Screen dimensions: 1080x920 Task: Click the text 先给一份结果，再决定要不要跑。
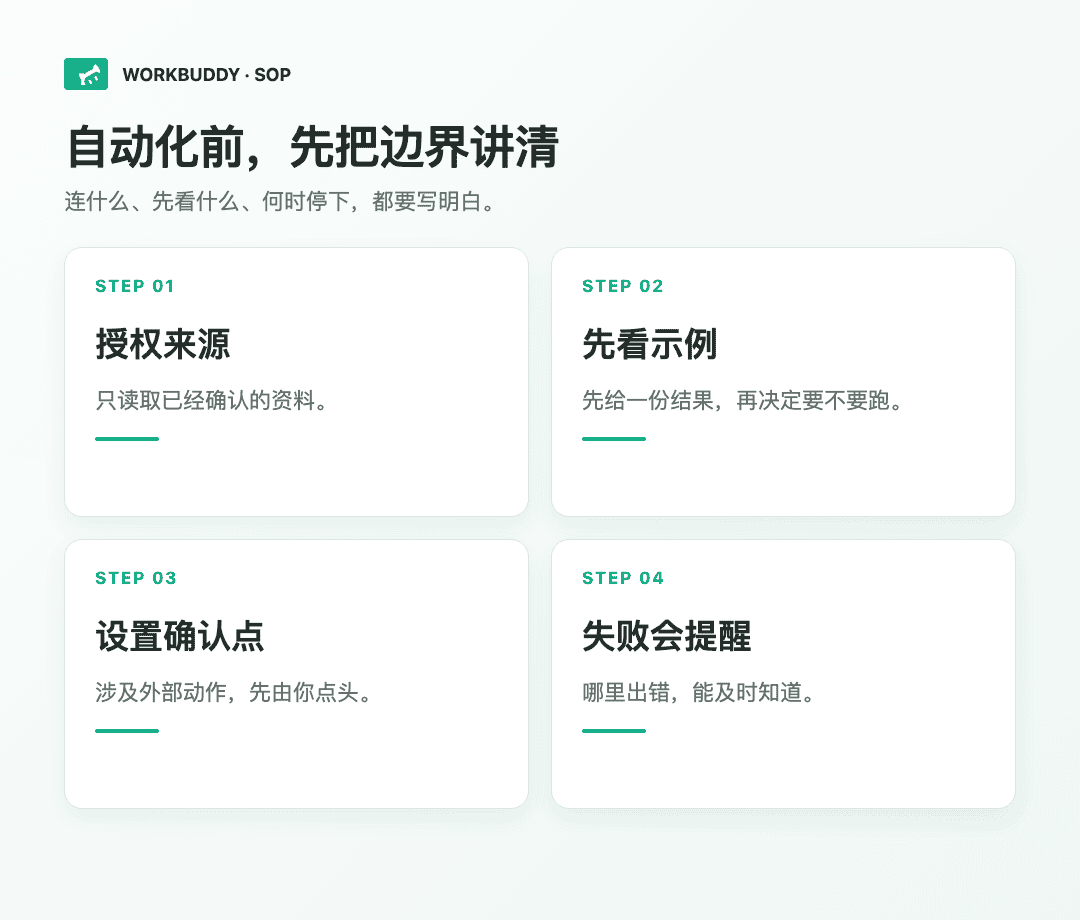coord(742,400)
